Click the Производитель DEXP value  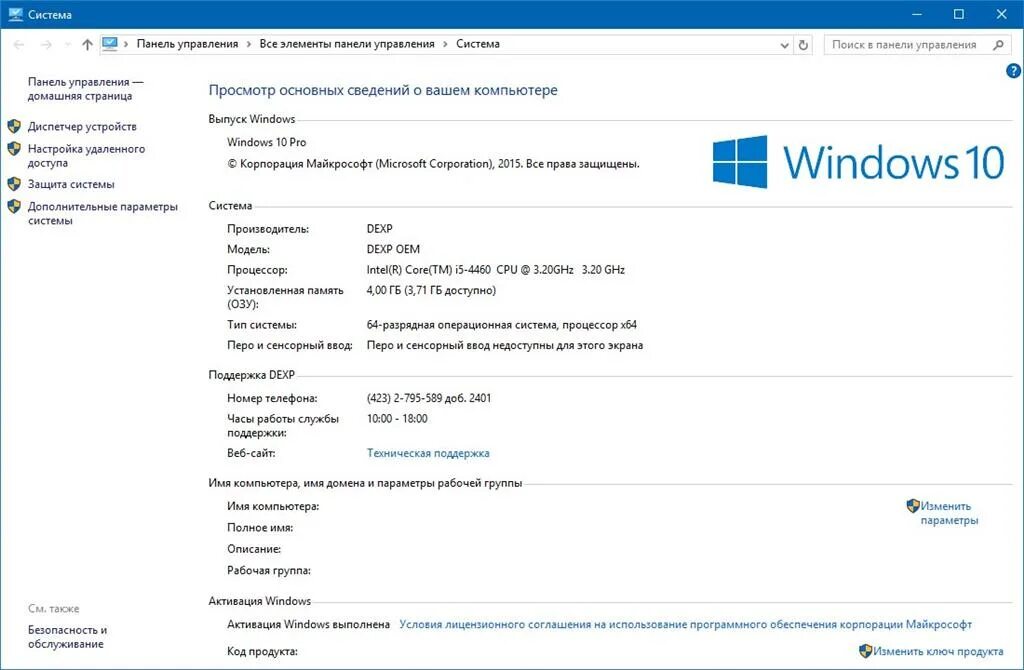pos(379,229)
